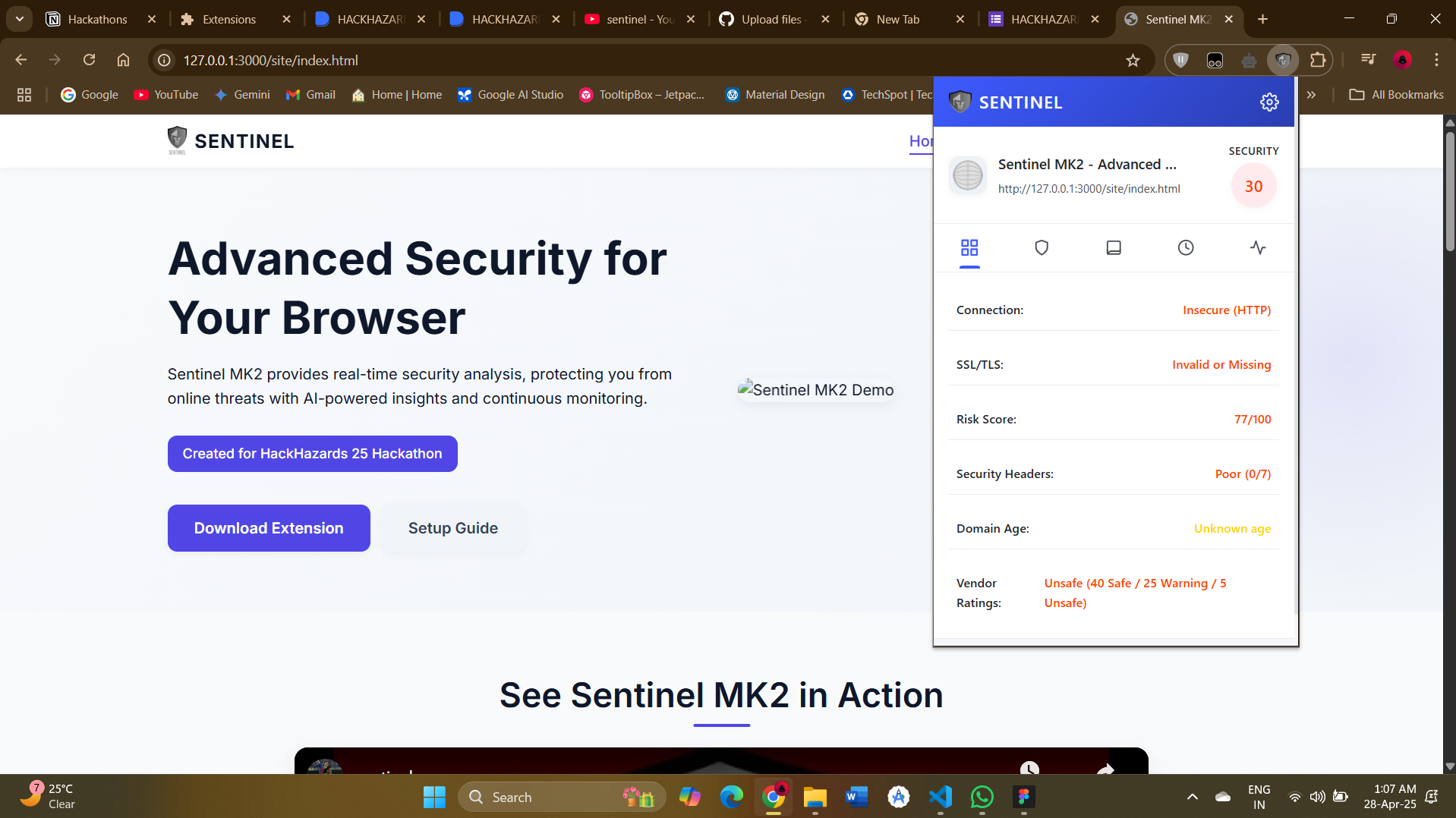The image size is (1456, 818).
Task: Expand hidden bookmarks chevron
Action: coord(1311,95)
